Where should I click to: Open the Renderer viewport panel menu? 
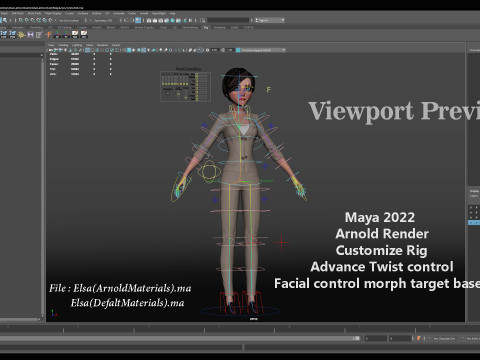[x=103, y=45]
